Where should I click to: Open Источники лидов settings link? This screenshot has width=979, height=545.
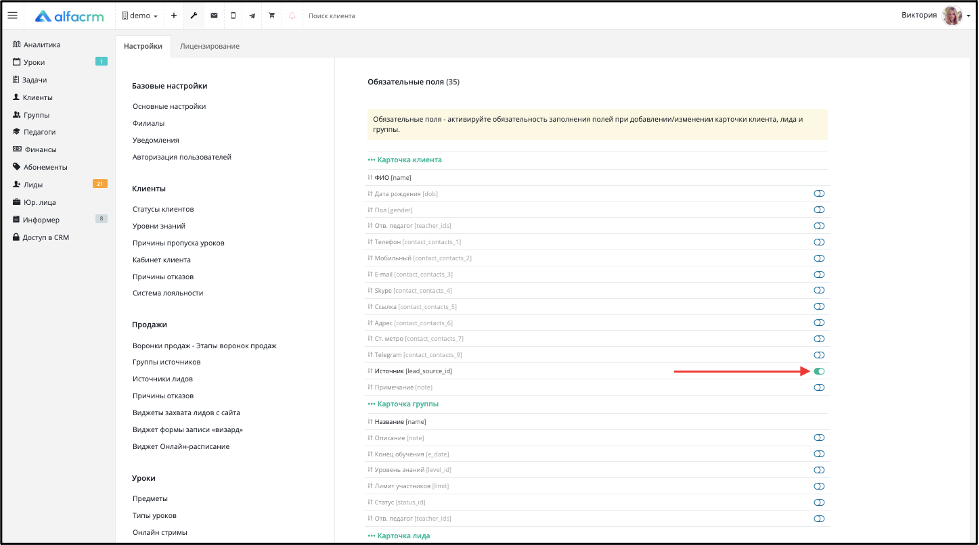[162, 379]
